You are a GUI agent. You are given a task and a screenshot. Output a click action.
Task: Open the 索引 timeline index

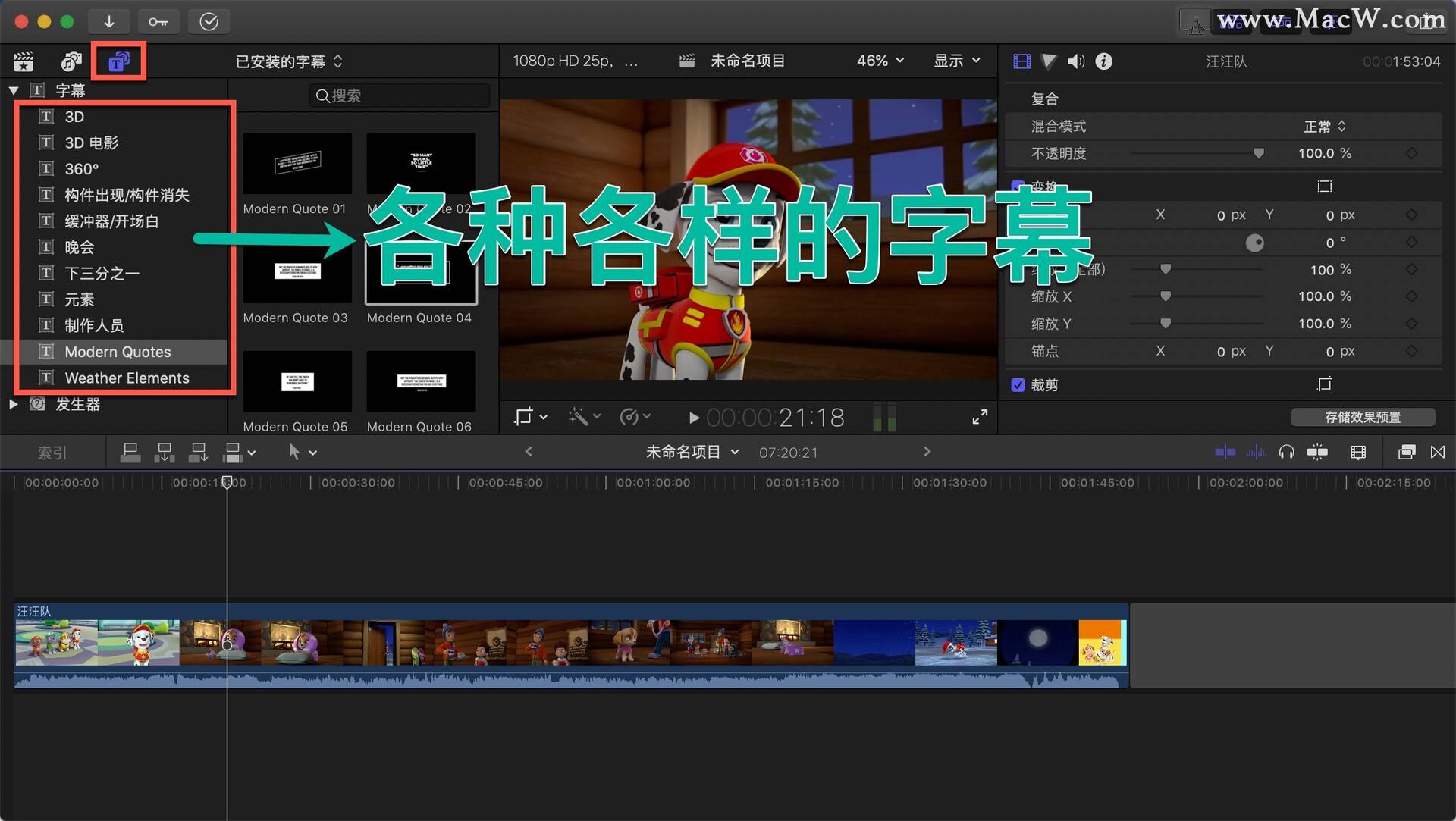52,453
